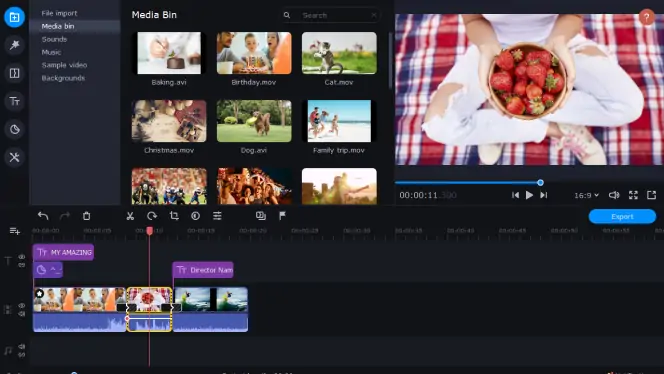Detach the preview window
The height and width of the screenshot is (374, 664).
tap(651, 195)
